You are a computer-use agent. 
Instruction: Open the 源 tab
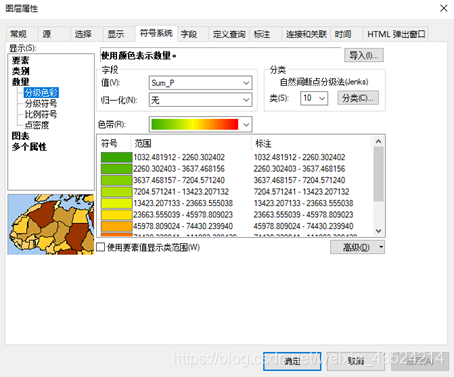[x=54, y=34]
